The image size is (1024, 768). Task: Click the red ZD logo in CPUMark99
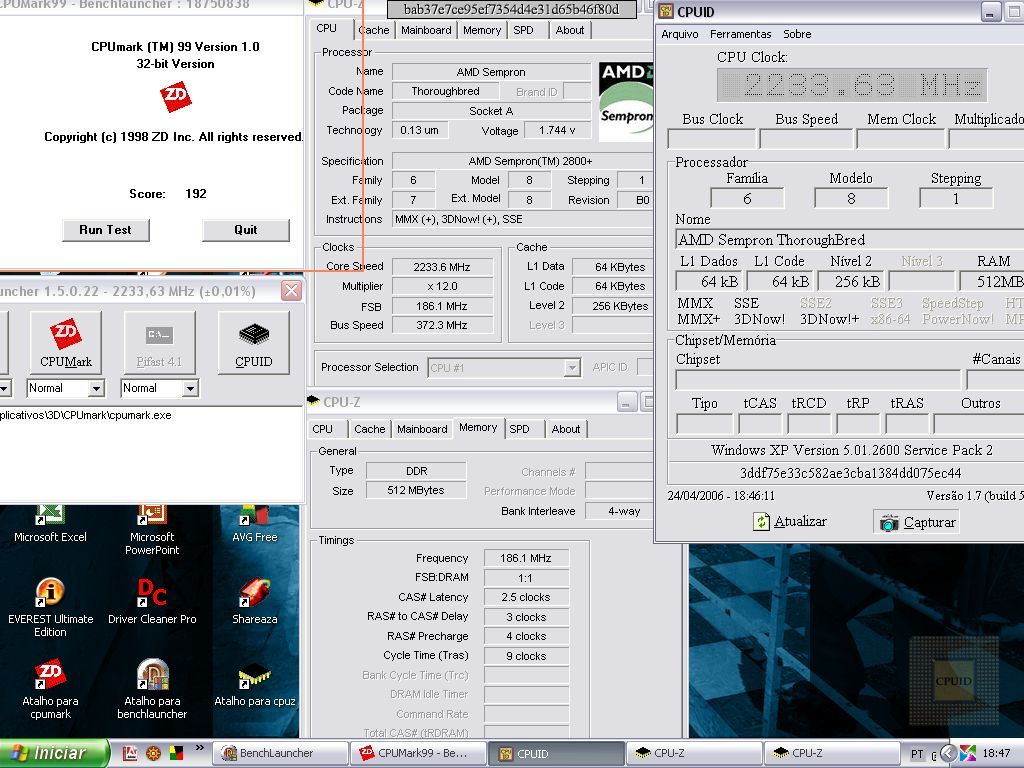176,97
